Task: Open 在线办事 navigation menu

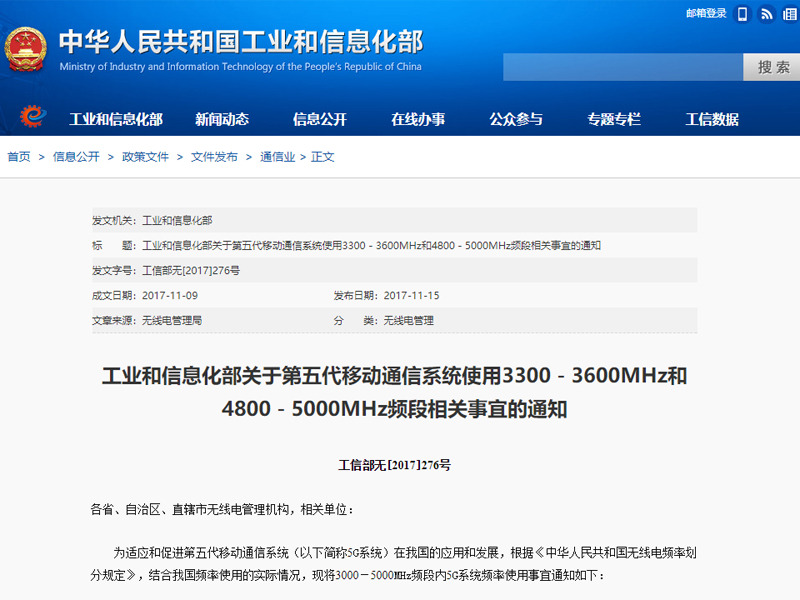Action: [x=418, y=119]
